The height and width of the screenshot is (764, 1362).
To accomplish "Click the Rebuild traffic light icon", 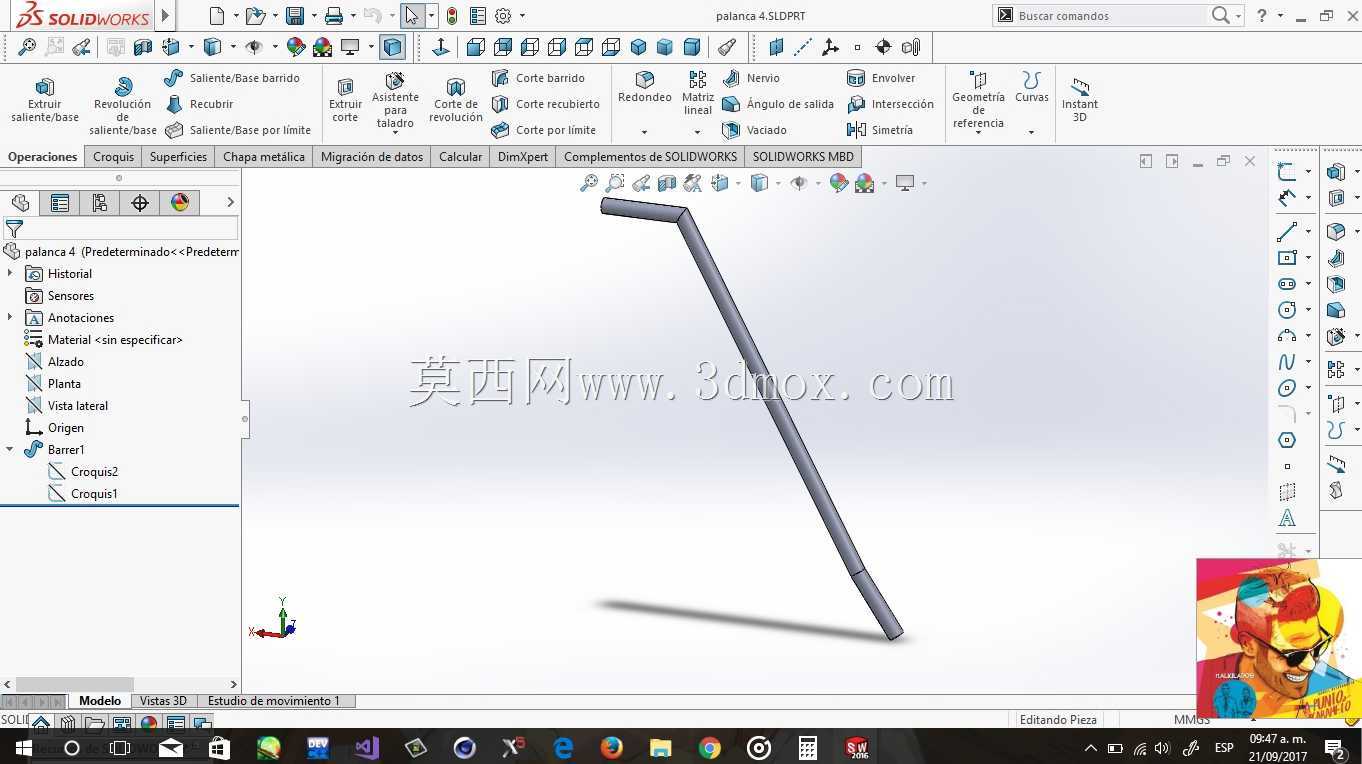I will [452, 15].
